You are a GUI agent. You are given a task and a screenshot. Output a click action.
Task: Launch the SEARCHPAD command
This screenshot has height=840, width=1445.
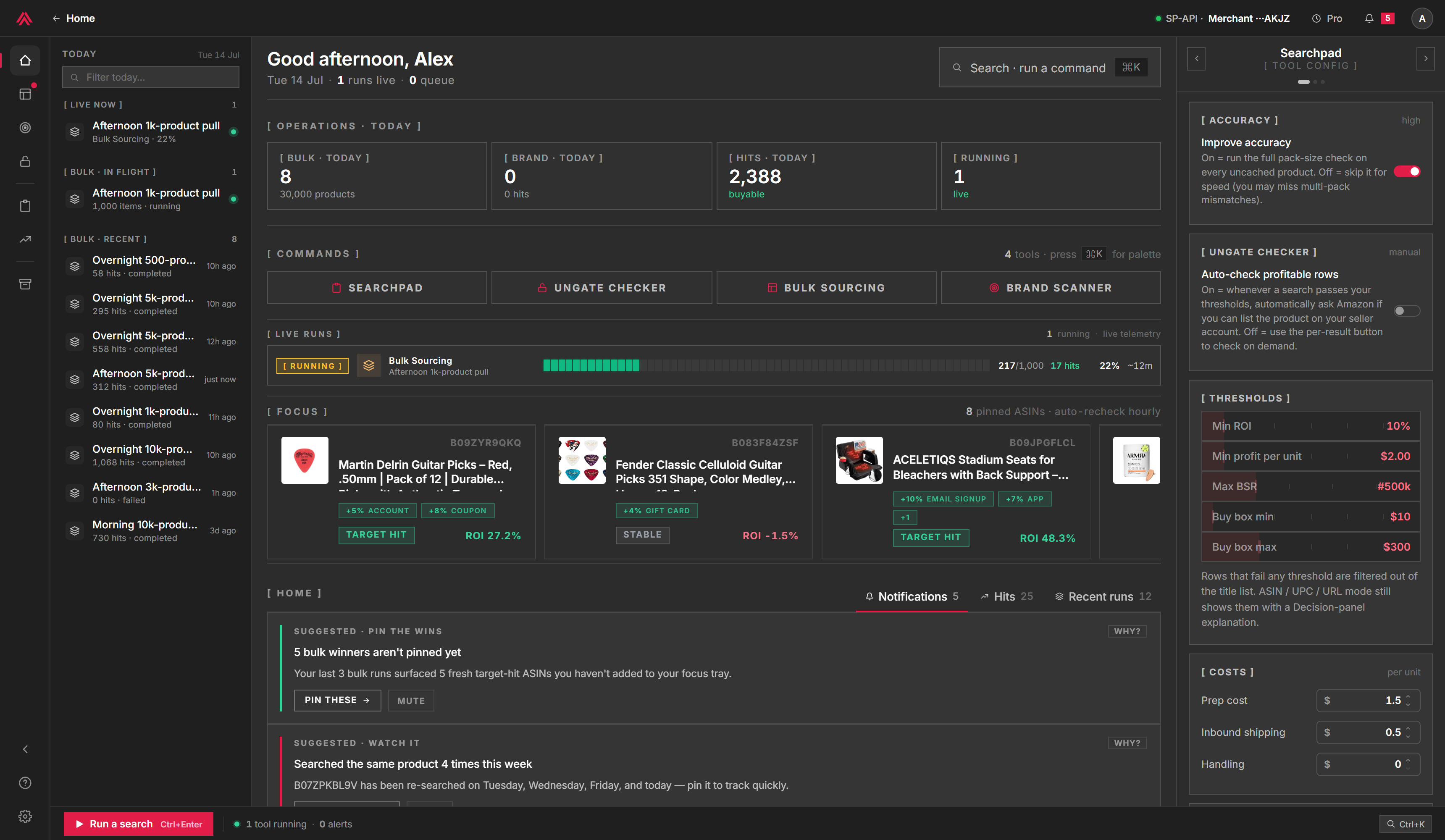[377, 288]
